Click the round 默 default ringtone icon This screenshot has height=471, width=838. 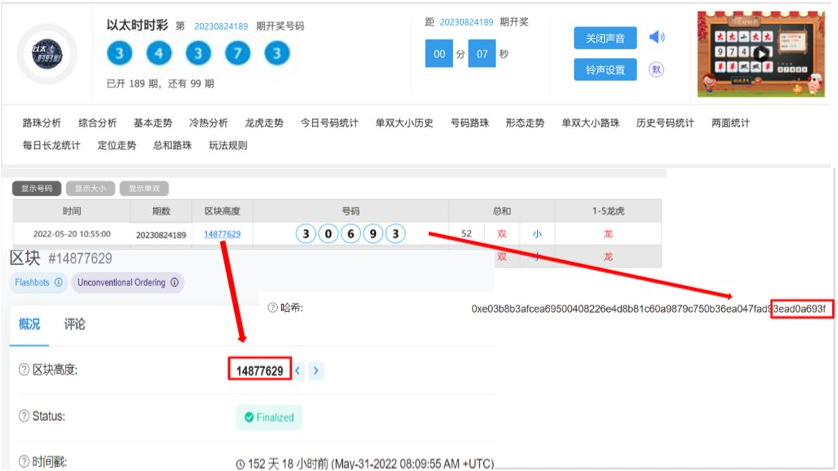(x=656, y=69)
